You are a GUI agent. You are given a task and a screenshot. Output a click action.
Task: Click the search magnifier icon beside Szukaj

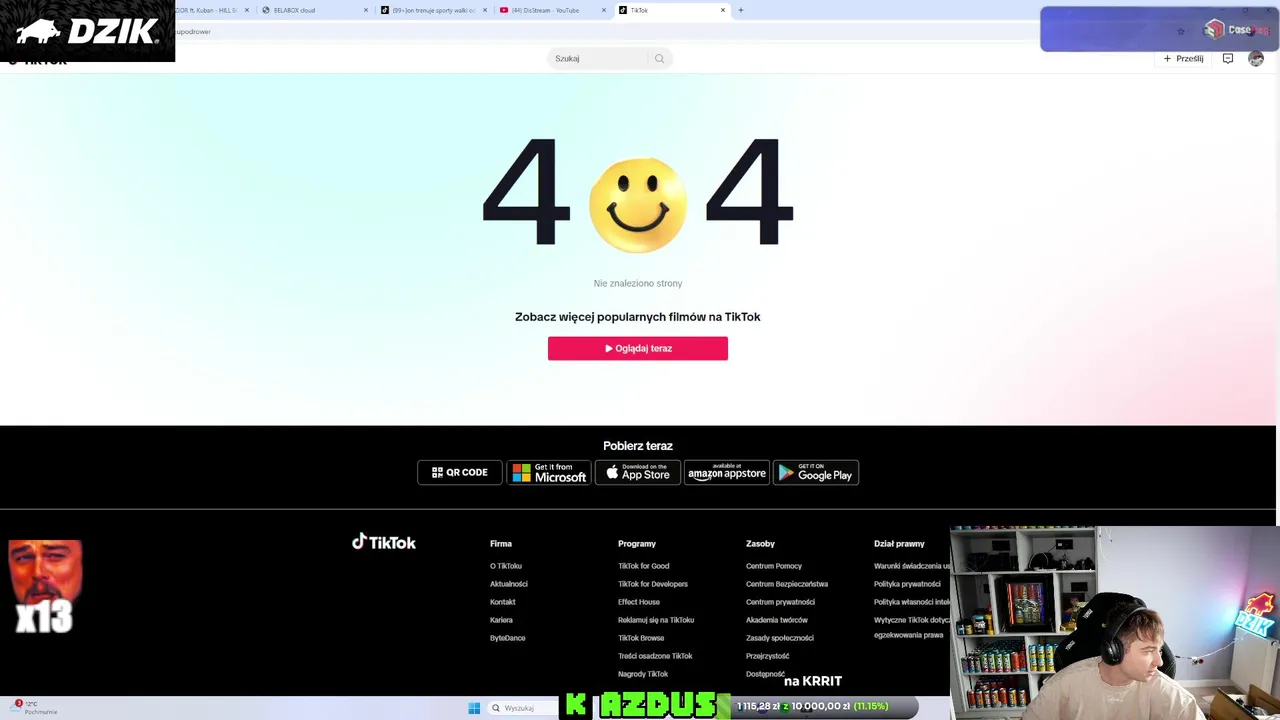659,59
